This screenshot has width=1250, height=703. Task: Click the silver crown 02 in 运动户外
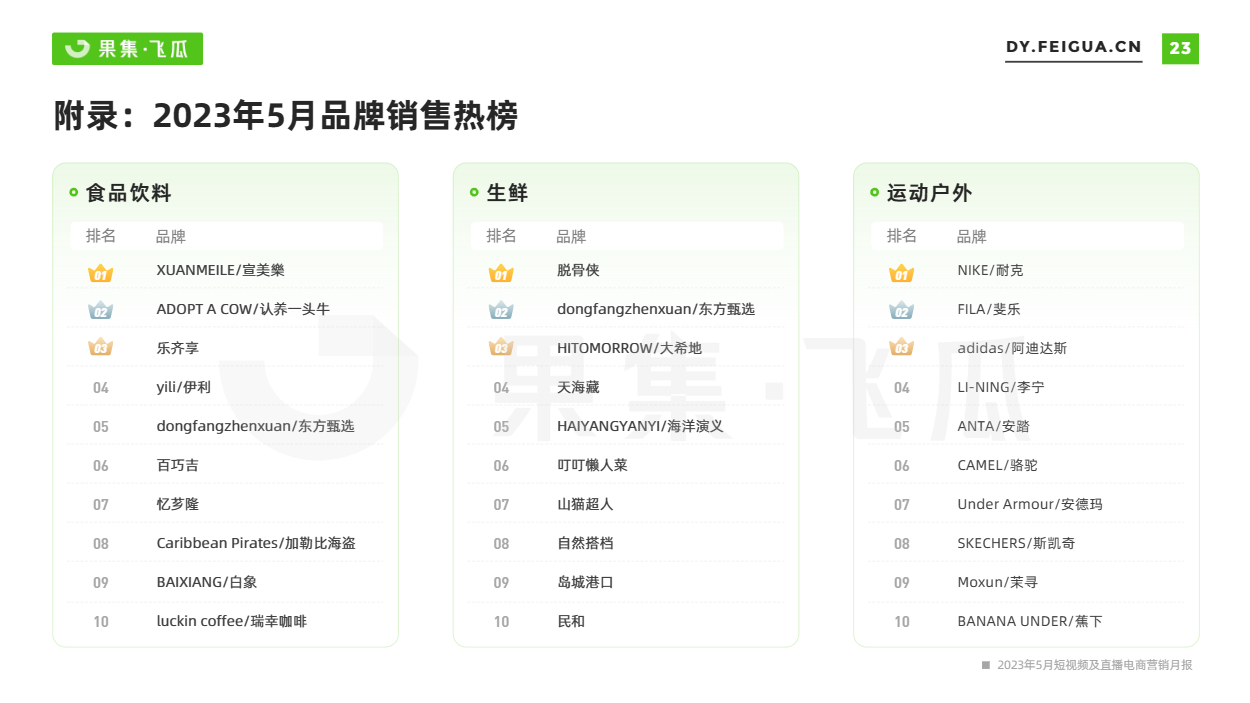(x=902, y=311)
